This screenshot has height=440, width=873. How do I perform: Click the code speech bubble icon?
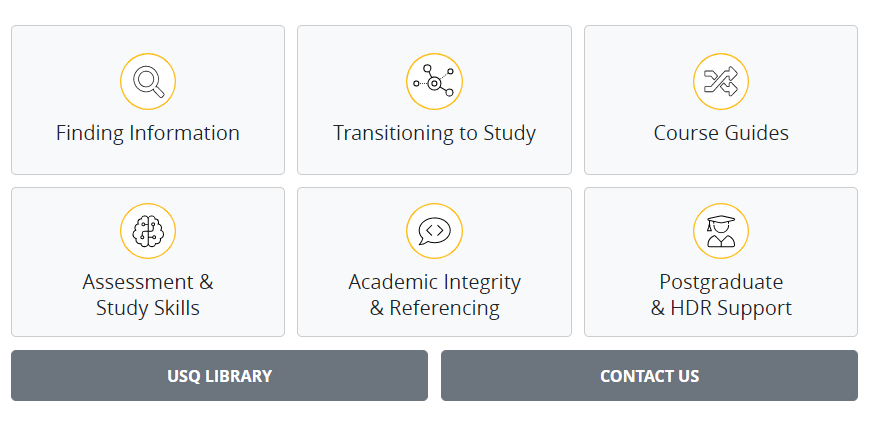[434, 231]
